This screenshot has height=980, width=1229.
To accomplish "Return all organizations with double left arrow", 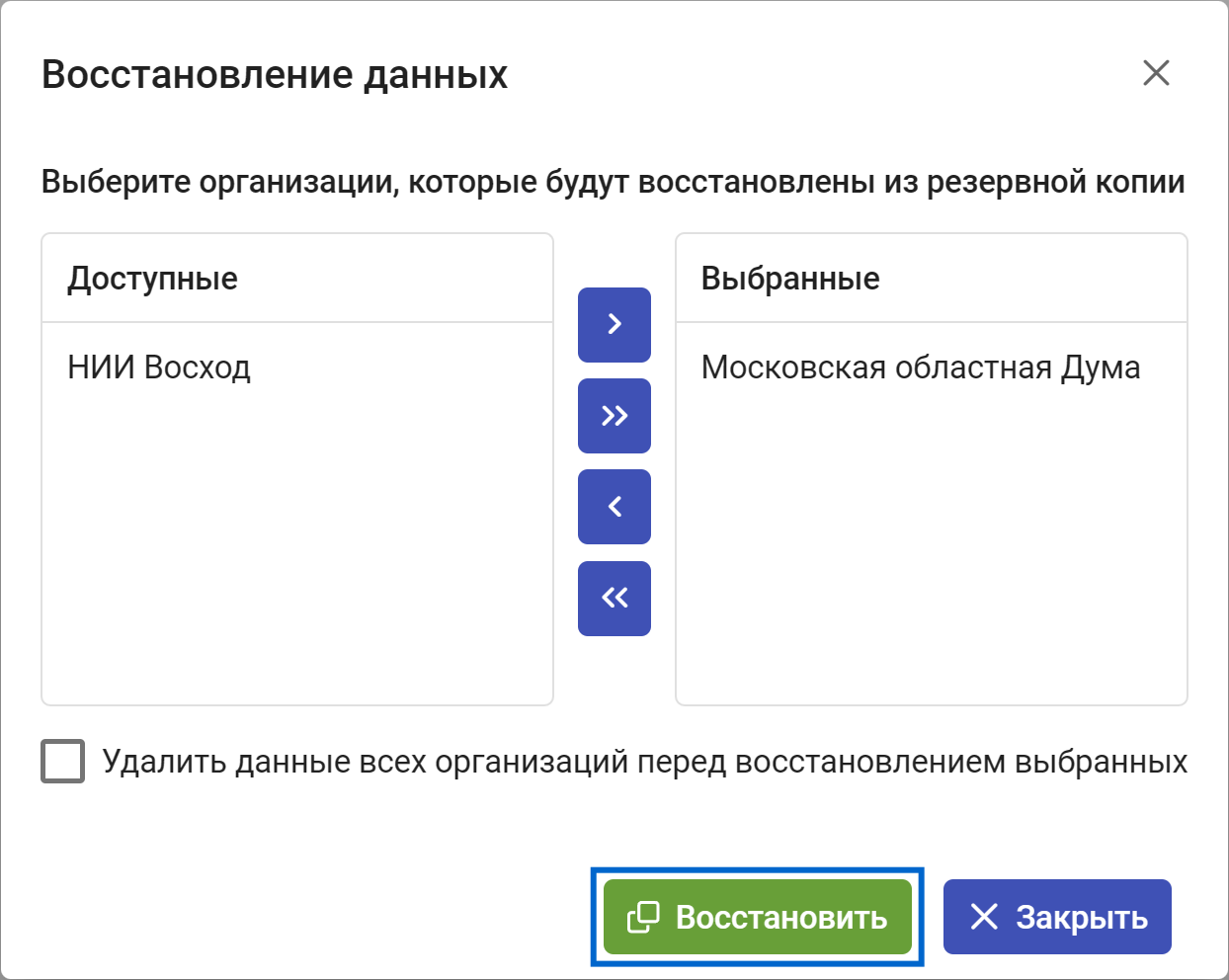I will (x=614, y=598).
